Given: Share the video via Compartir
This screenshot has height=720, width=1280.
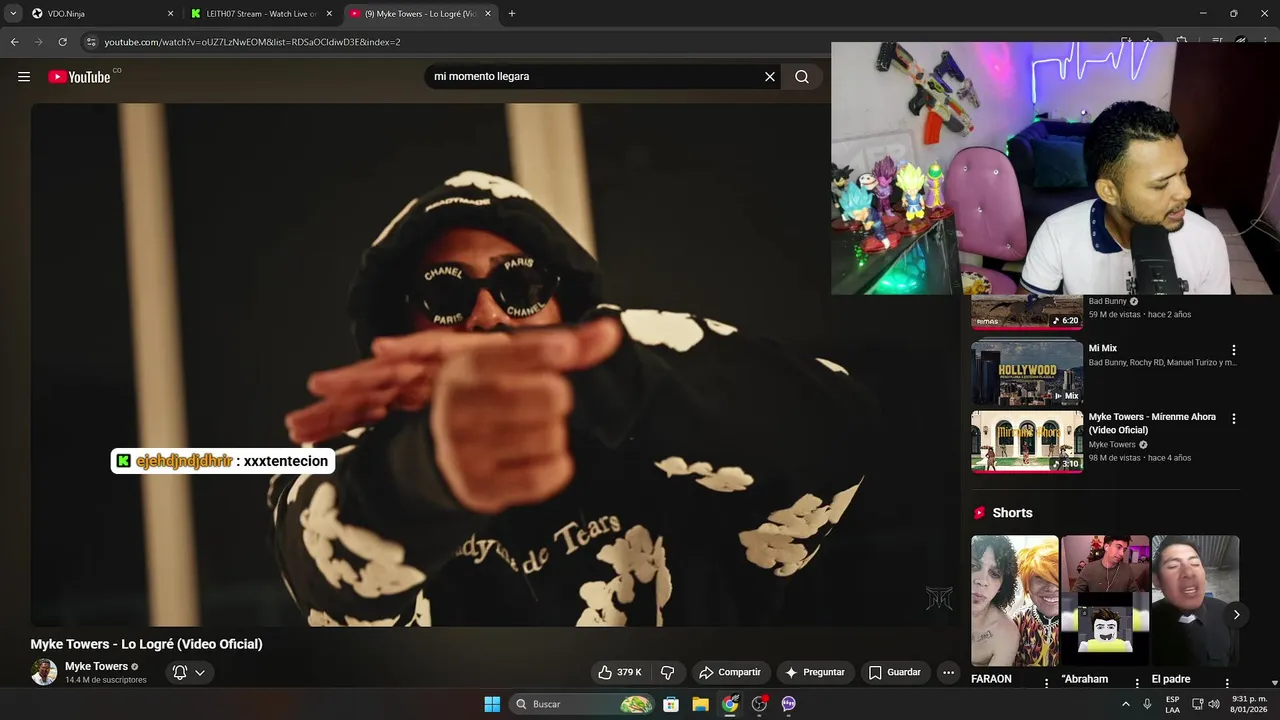Looking at the screenshot, I should (x=730, y=672).
